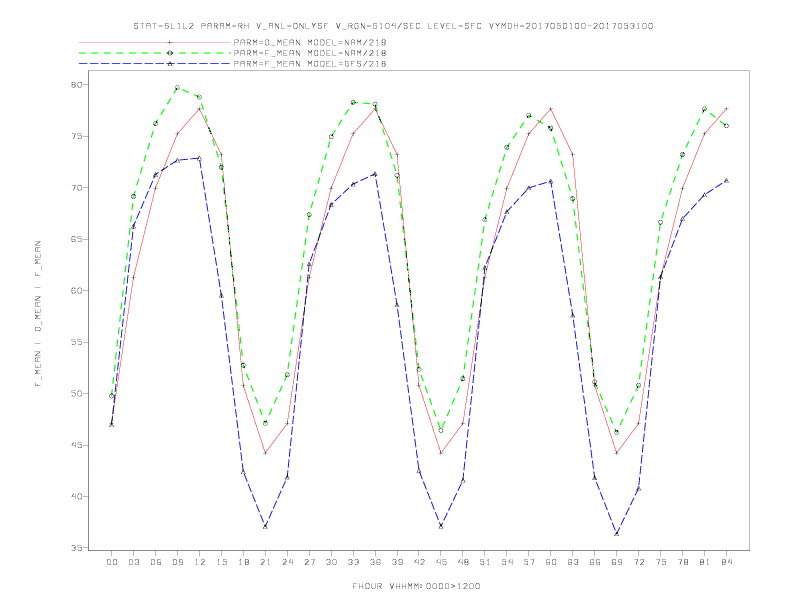
Task: Click y-axis tick label 55
Action: click(x=76, y=342)
